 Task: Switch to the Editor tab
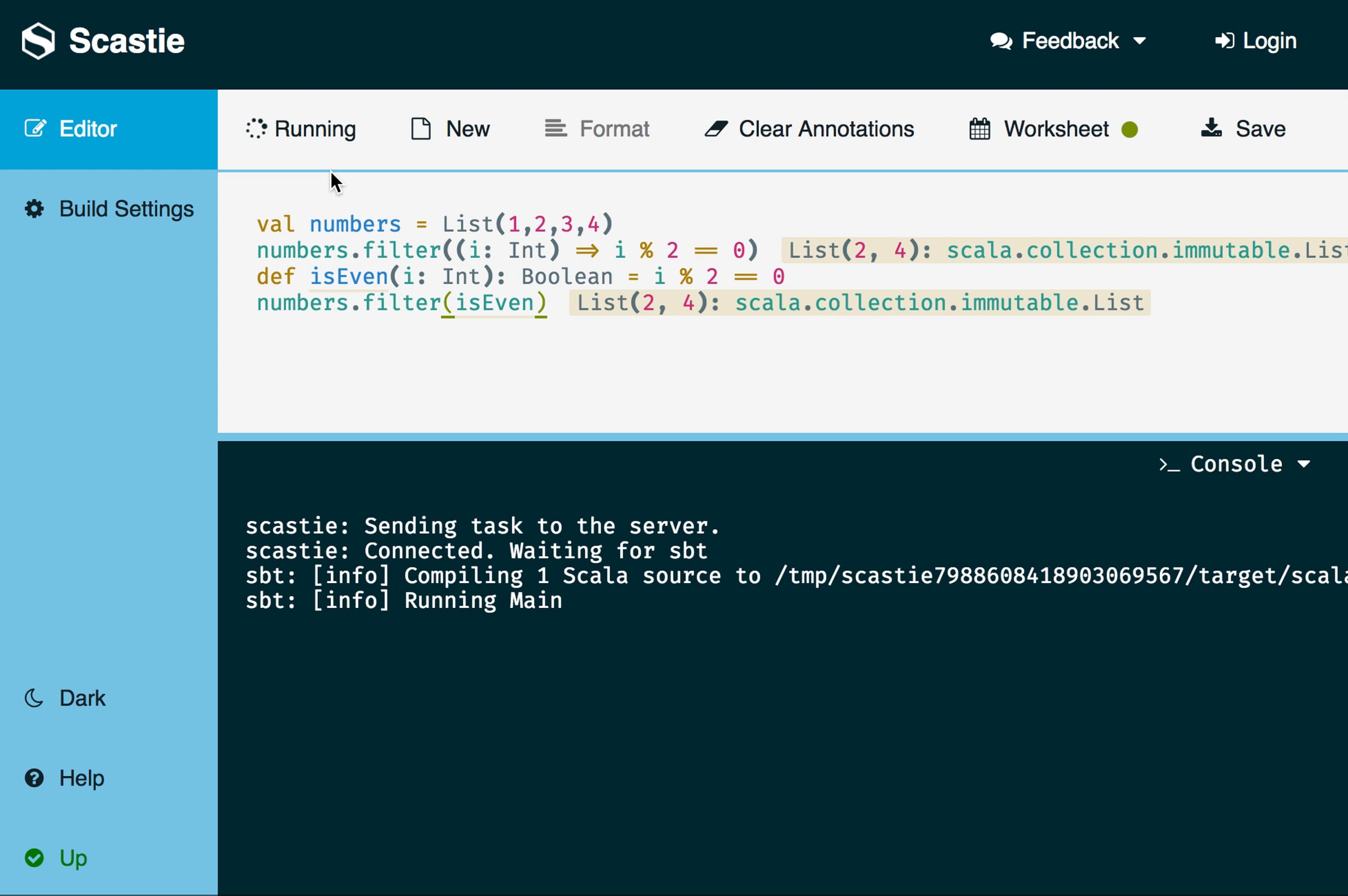click(x=89, y=129)
